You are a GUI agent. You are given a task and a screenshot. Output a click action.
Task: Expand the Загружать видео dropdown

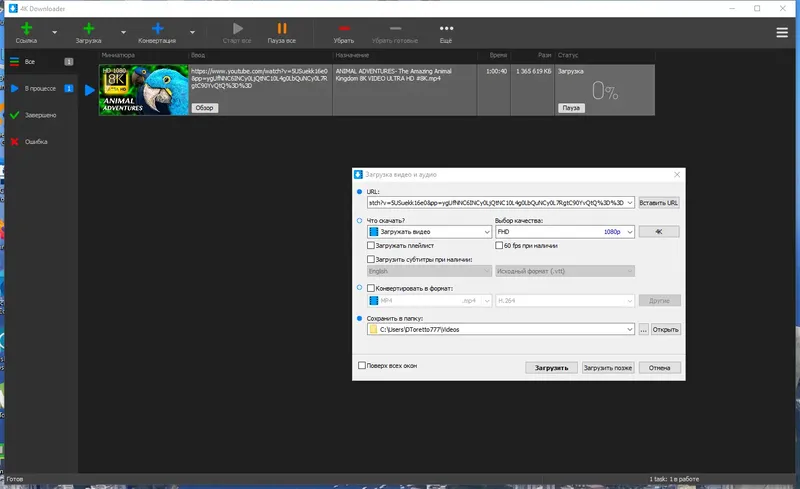429,232
